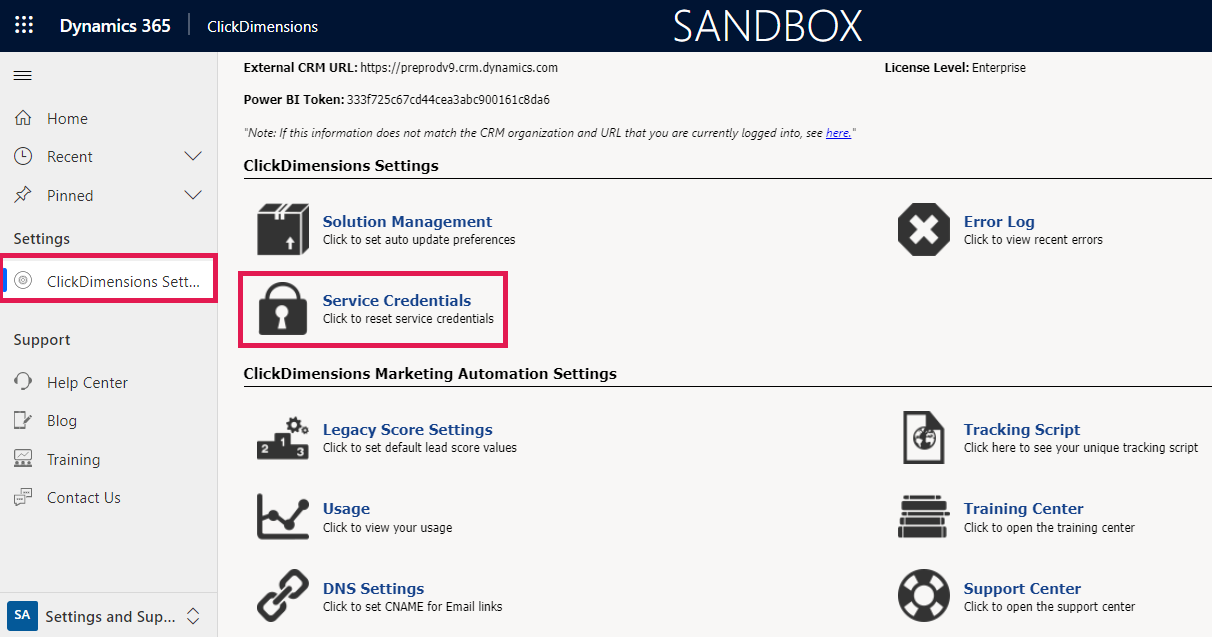Expand the Pinned chevron
This screenshot has width=1212, height=637.
(x=194, y=195)
